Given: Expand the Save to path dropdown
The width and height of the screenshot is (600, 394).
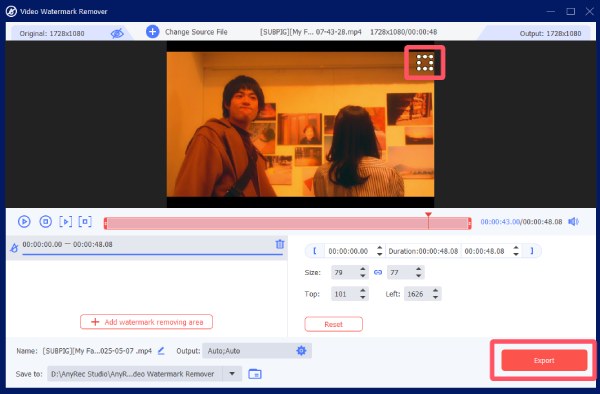Looking at the screenshot, I should point(232,374).
